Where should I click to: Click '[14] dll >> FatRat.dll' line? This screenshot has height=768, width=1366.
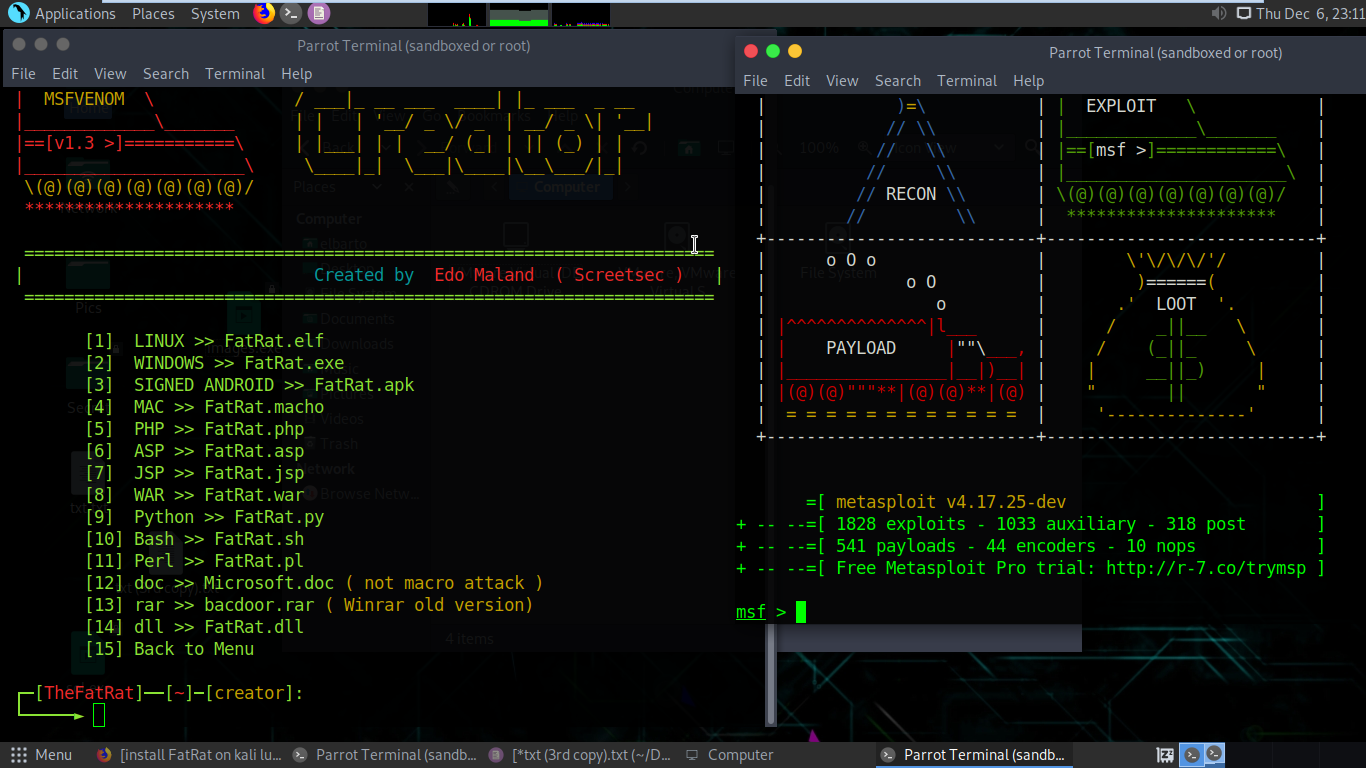pyautogui.click(x=194, y=627)
